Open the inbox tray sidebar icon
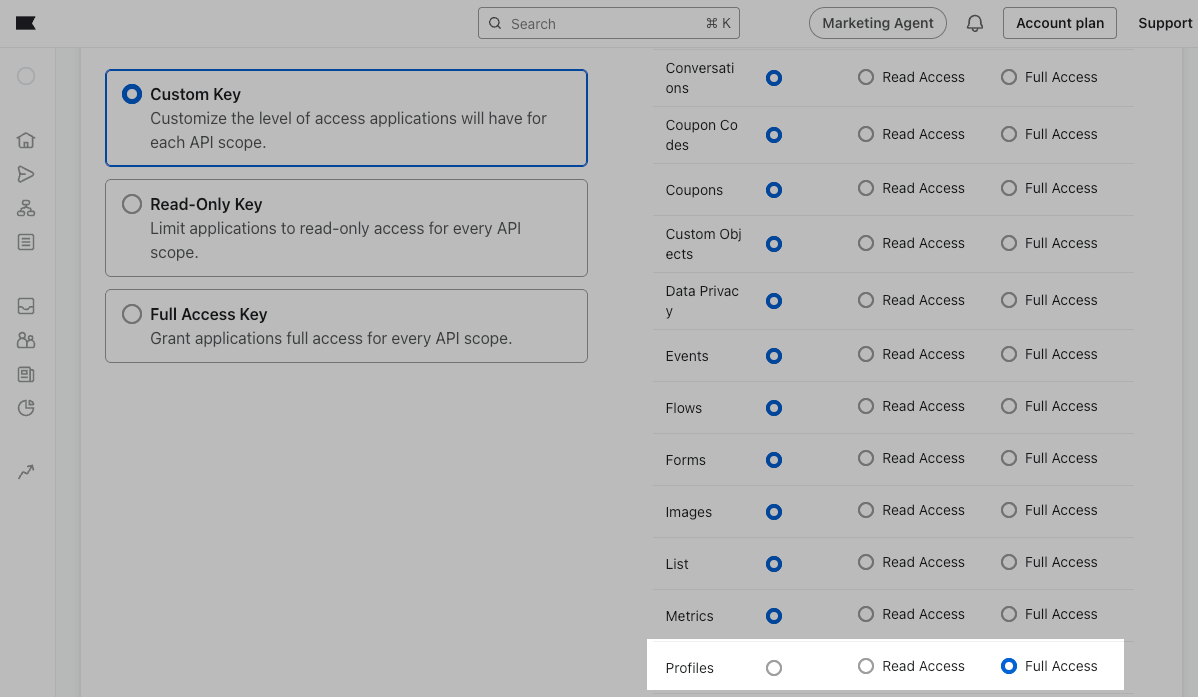This screenshot has height=697, width=1198. 26,306
